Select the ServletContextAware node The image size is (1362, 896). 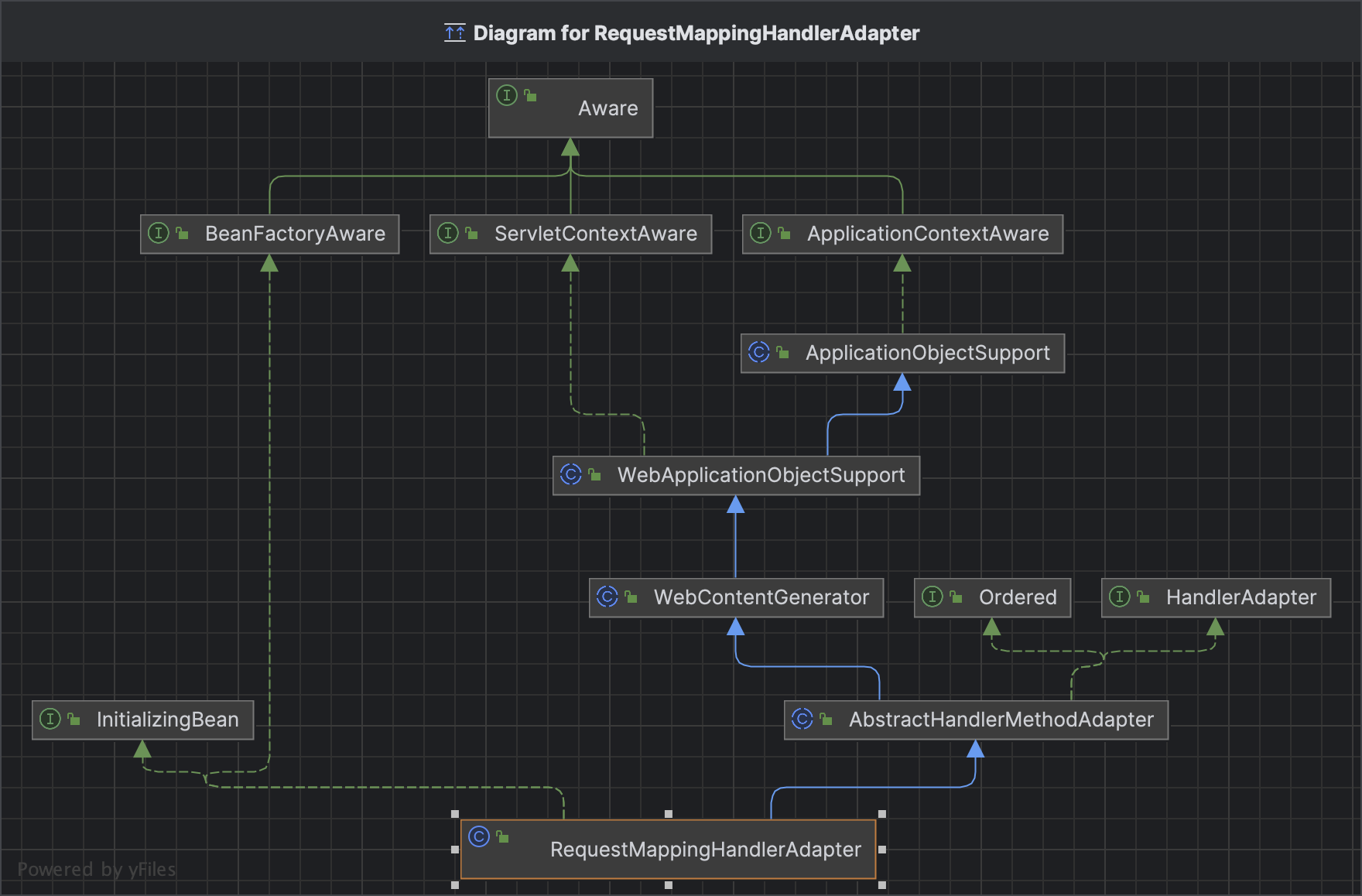coord(595,234)
